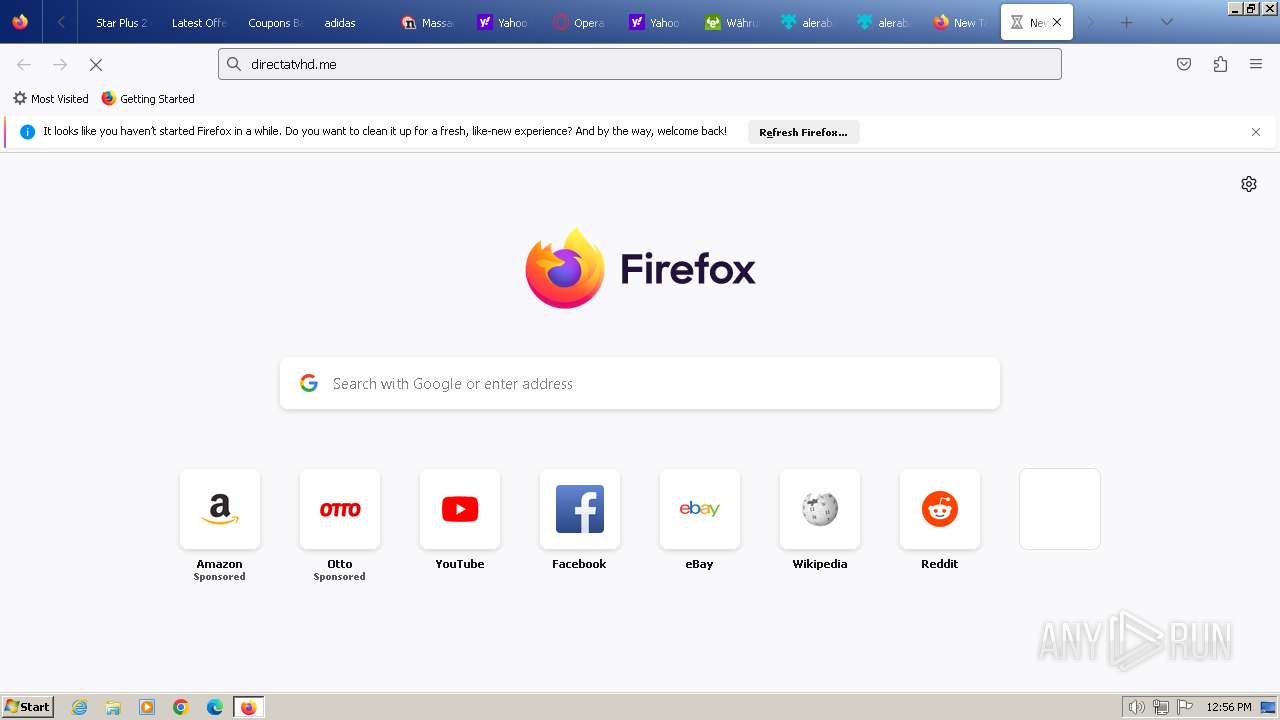1280x720 pixels.
Task: Open Action Center flag tray icon
Action: (1185, 707)
